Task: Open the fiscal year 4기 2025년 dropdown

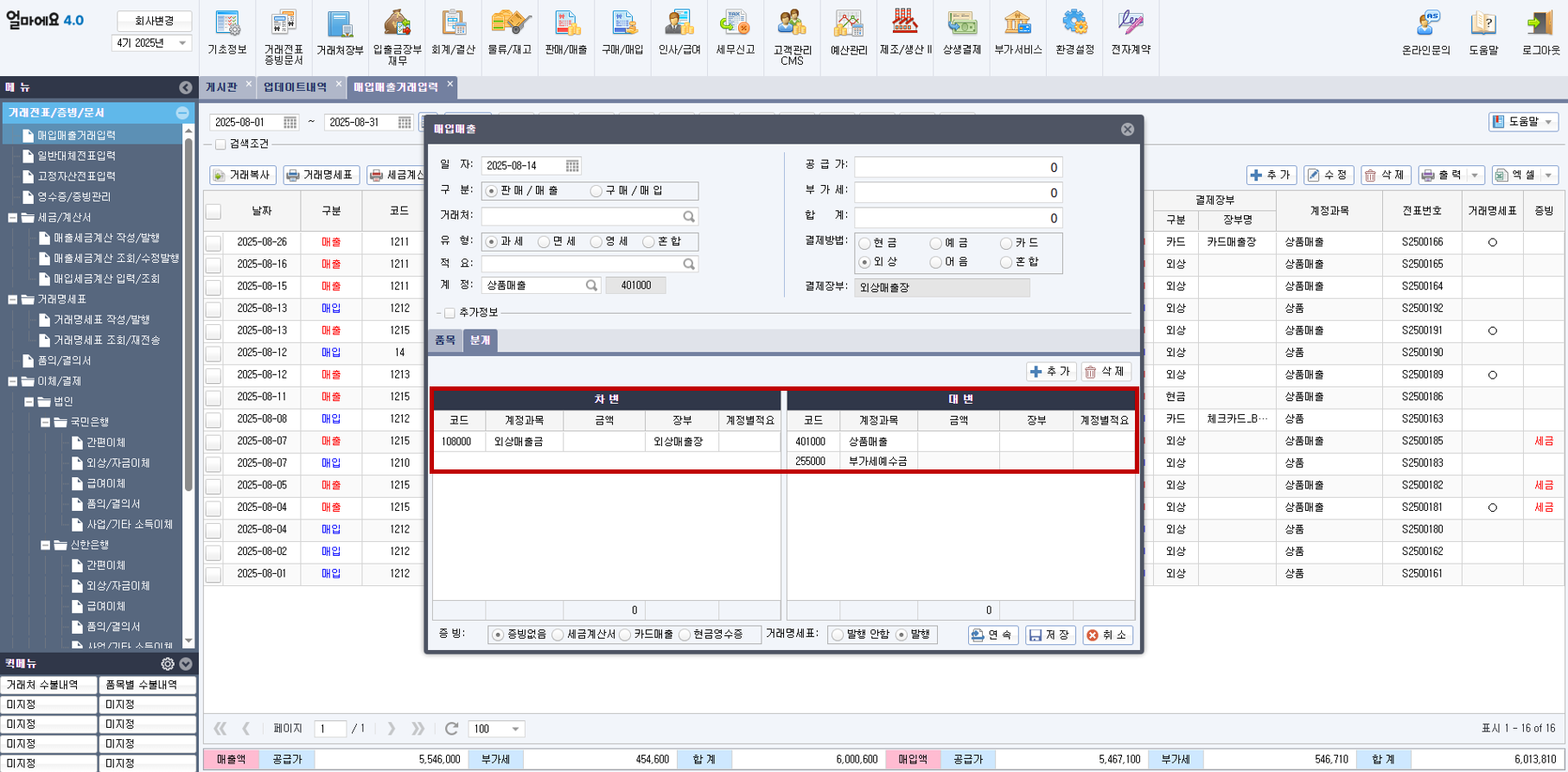Action: click(x=152, y=43)
